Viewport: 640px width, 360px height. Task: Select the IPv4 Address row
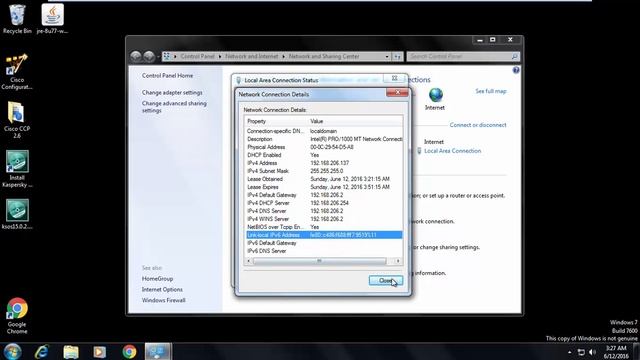pos(324,163)
